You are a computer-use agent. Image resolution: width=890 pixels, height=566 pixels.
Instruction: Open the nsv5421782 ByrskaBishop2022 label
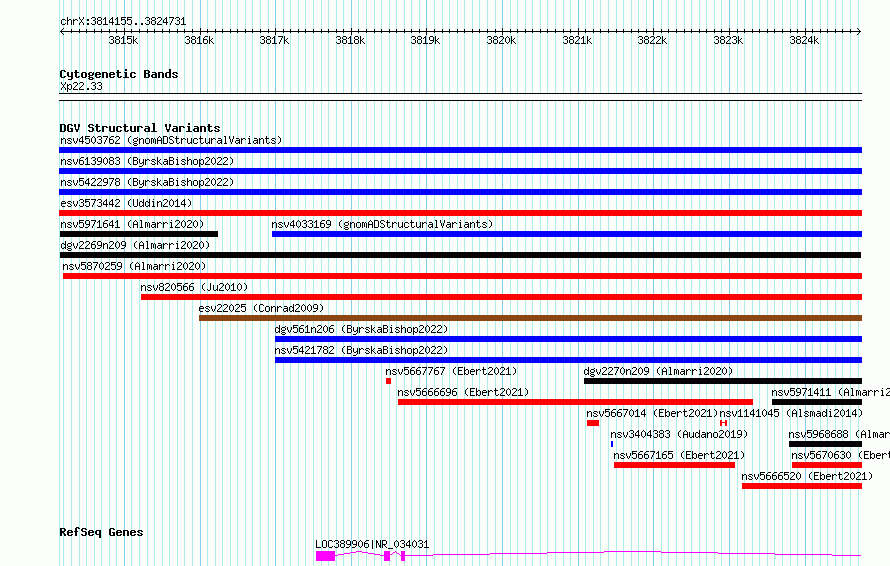[x=361, y=350]
